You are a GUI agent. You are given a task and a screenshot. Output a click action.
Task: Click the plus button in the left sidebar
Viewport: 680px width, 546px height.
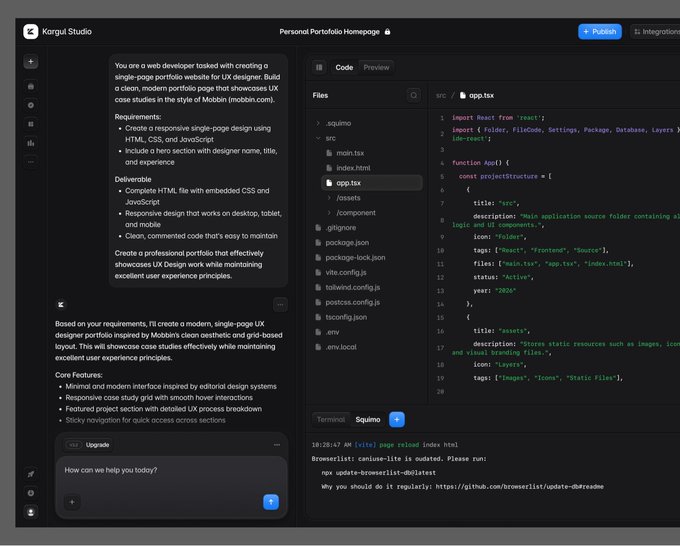click(31, 62)
